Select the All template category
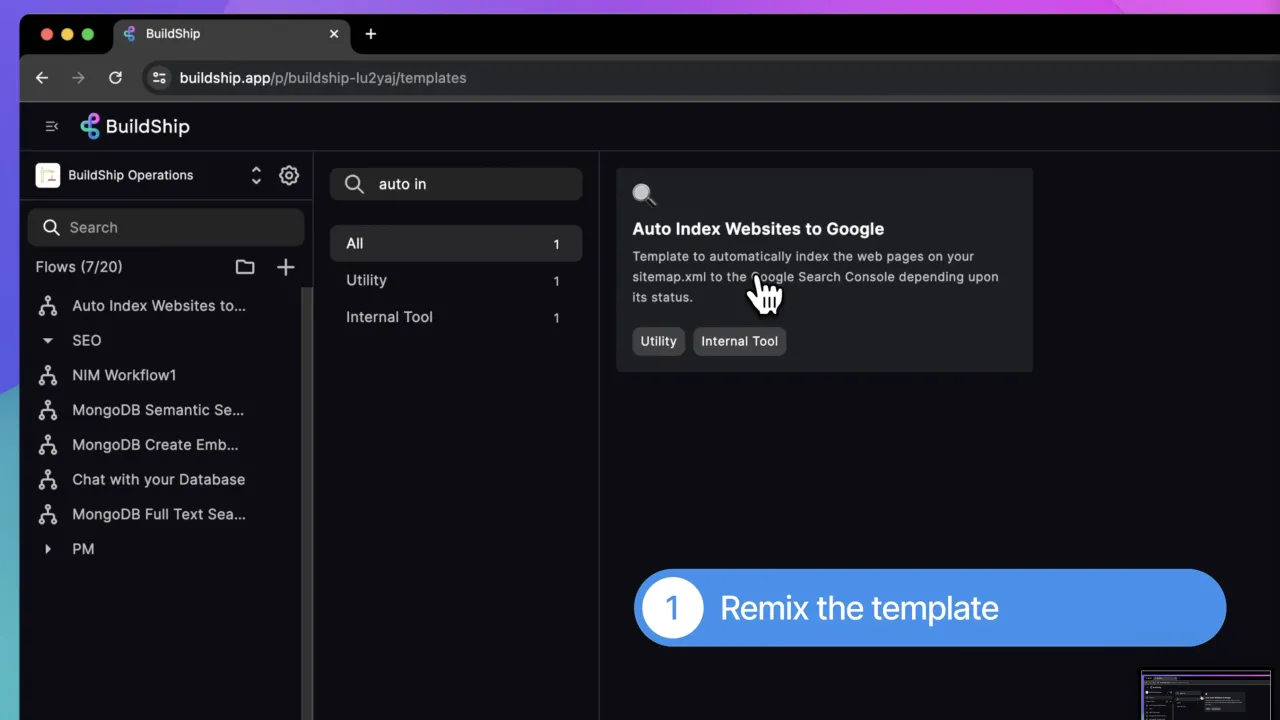Screen dimensions: 1280x720 click(x=456, y=244)
